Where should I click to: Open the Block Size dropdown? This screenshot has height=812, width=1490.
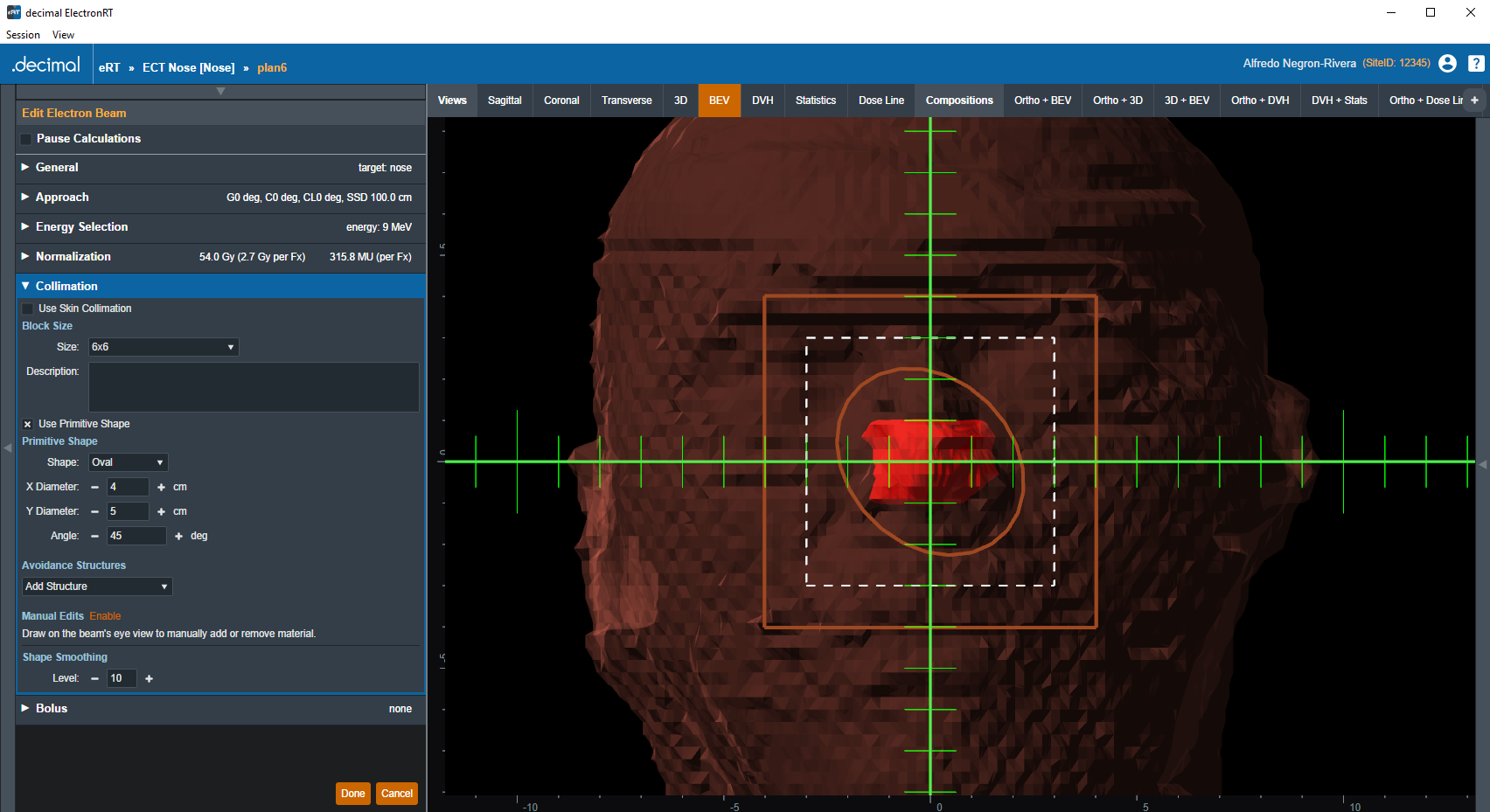click(x=163, y=347)
